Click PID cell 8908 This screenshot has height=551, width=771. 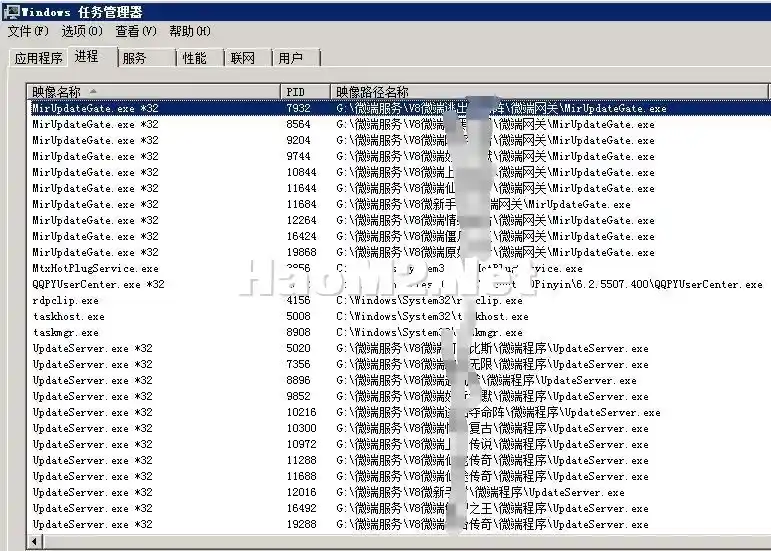tap(298, 332)
